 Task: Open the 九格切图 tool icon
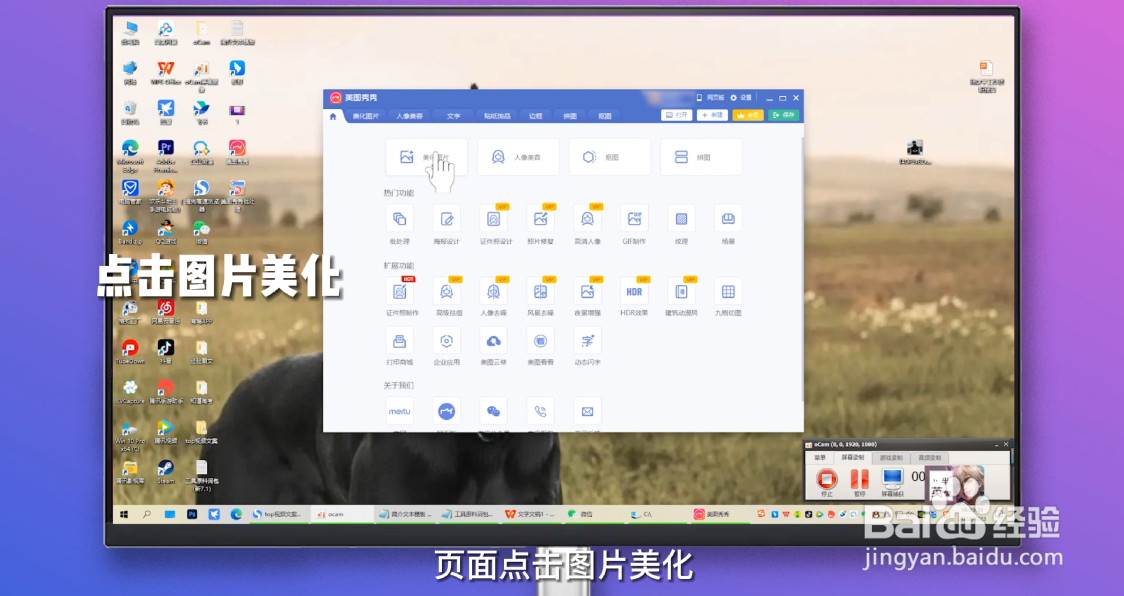coord(728,291)
